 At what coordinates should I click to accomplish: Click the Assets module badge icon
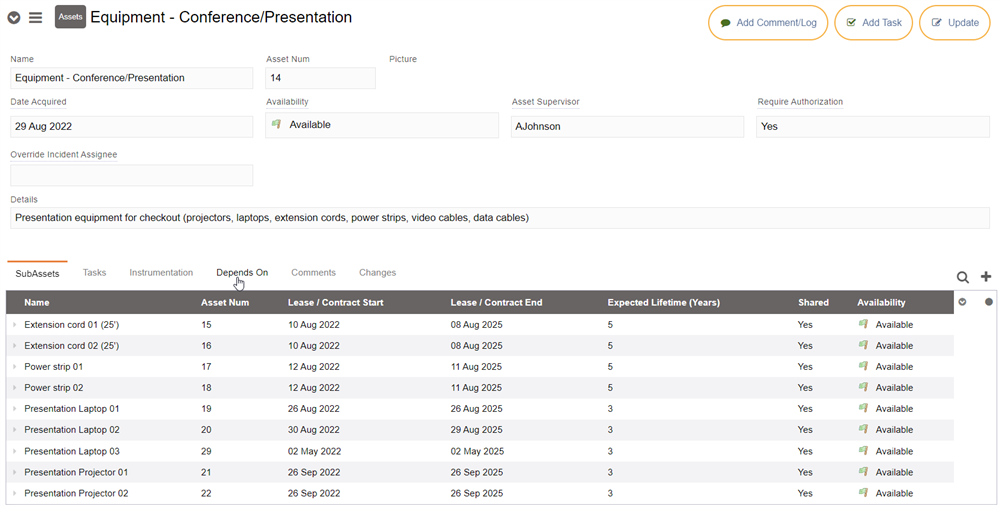tap(70, 17)
